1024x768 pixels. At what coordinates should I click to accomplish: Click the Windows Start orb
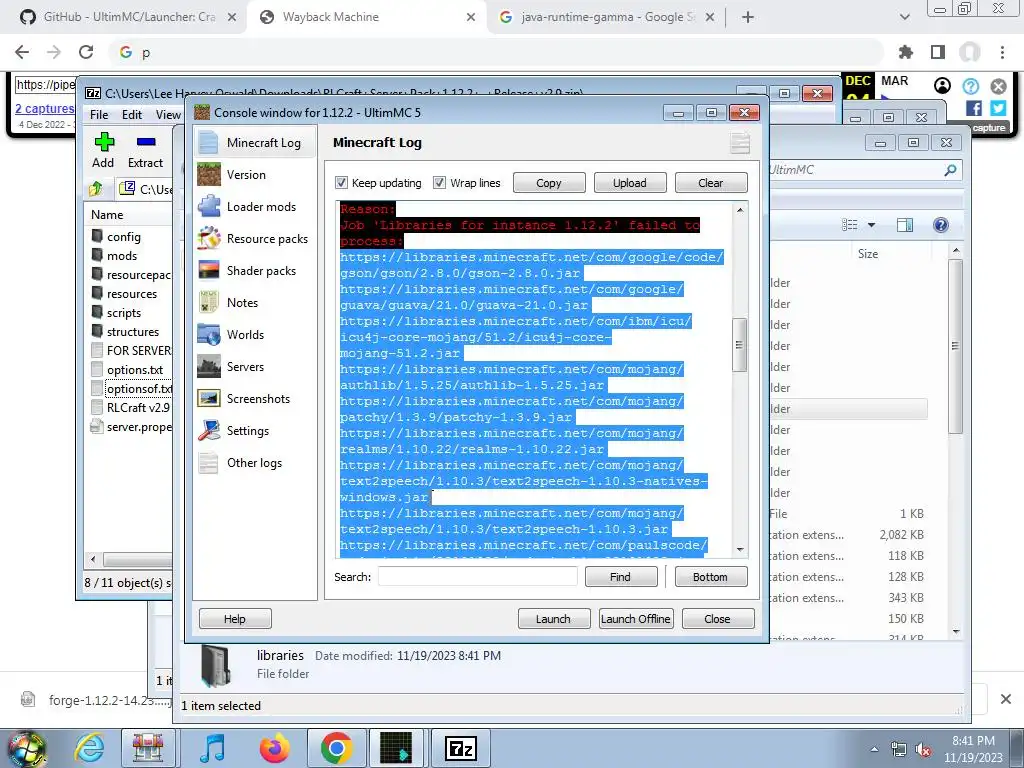(x=26, y=750)
